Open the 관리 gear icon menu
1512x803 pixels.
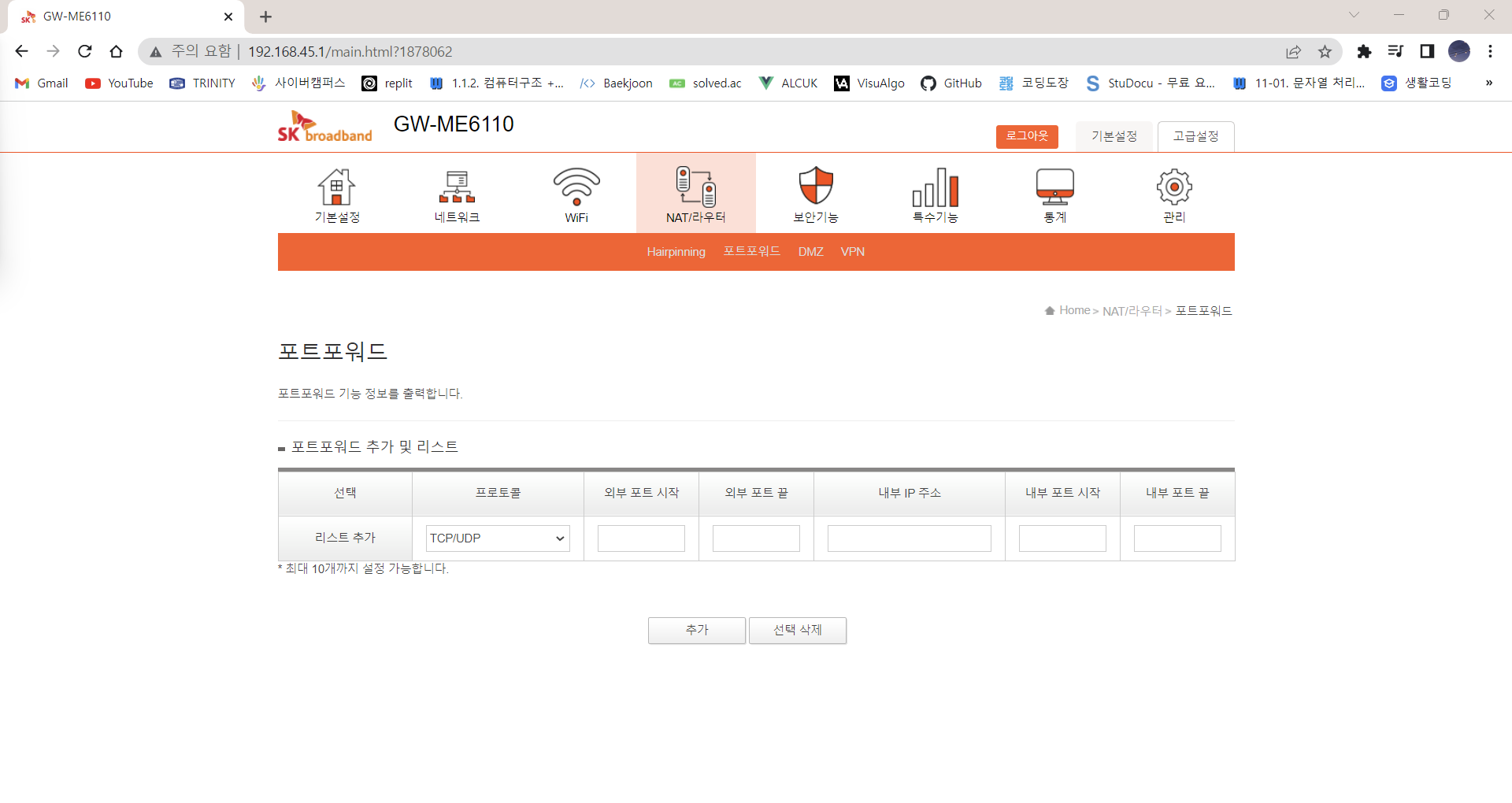coord(1174,195)
